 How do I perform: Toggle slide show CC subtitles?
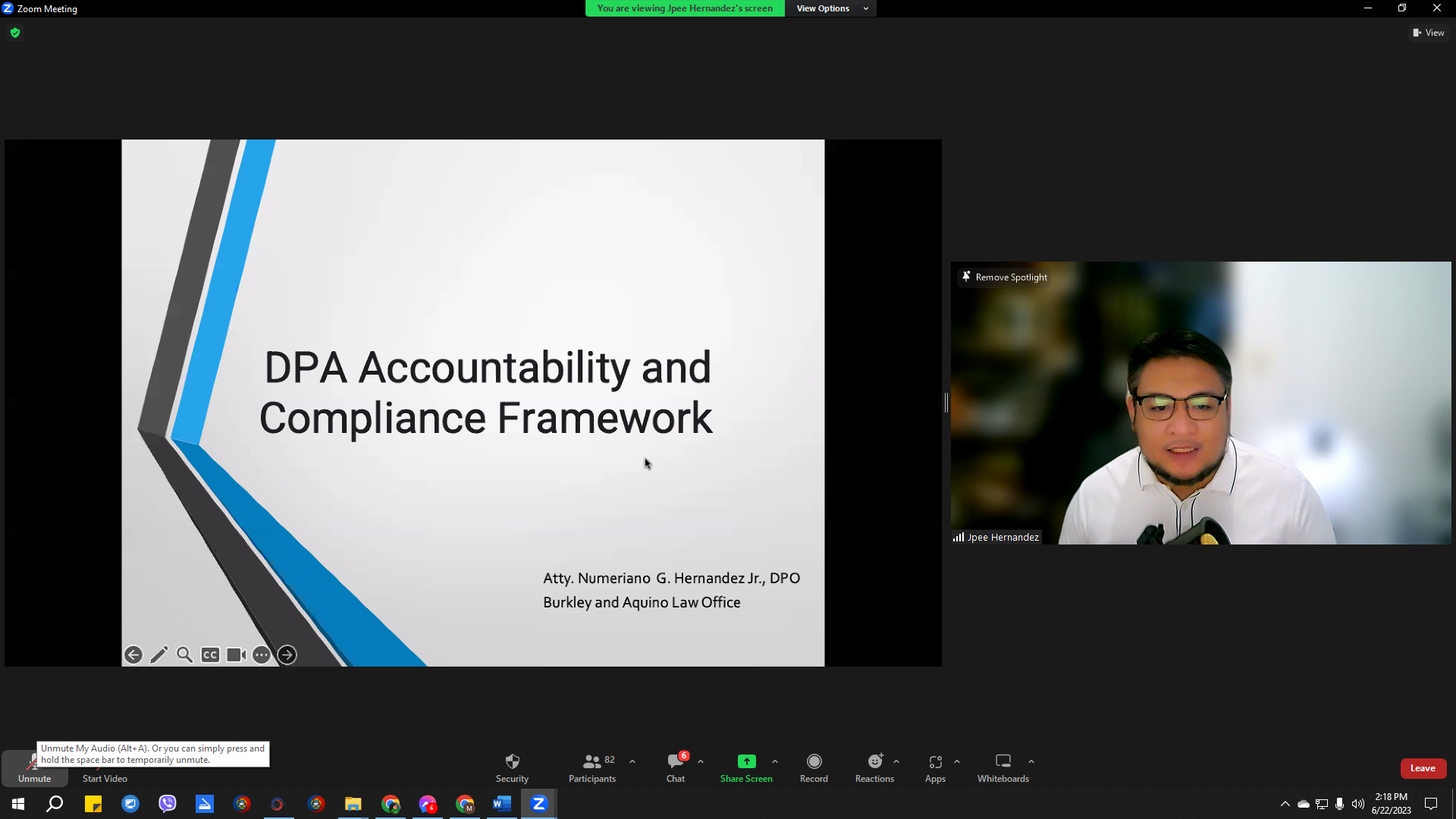click(x=210, y=654)
